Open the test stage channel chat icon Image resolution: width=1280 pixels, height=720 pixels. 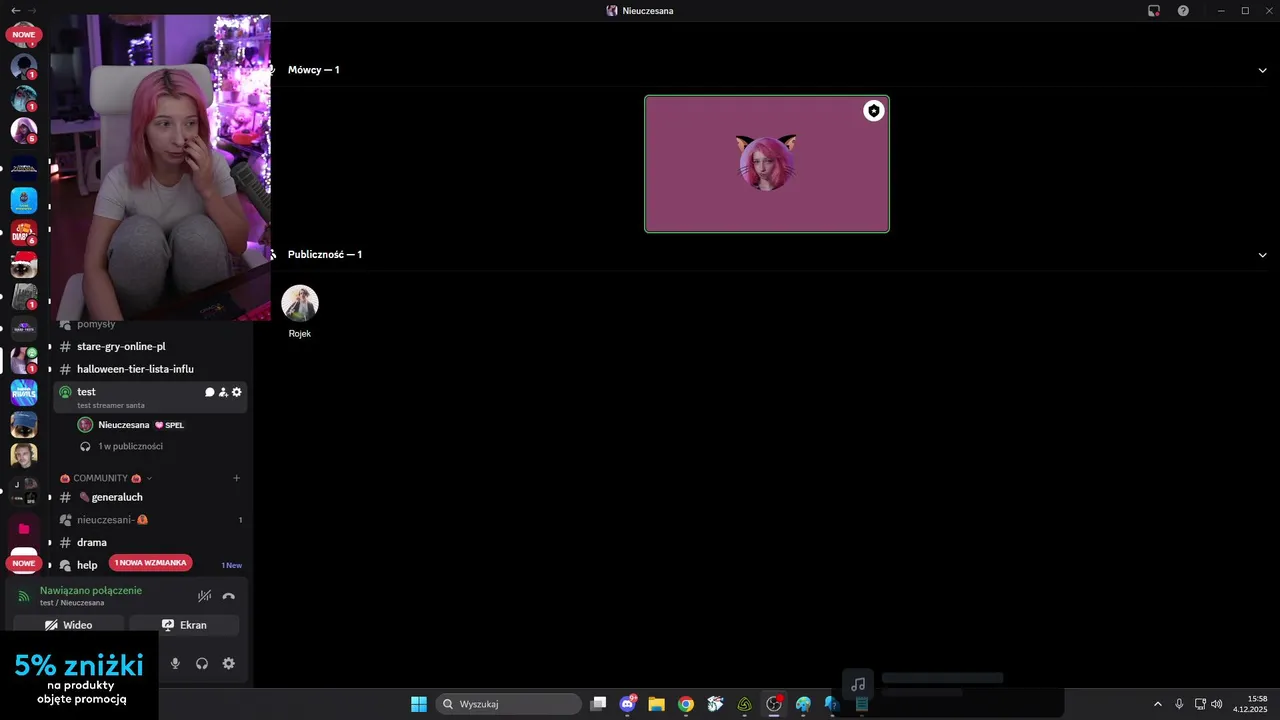click(x=210, y=392)
